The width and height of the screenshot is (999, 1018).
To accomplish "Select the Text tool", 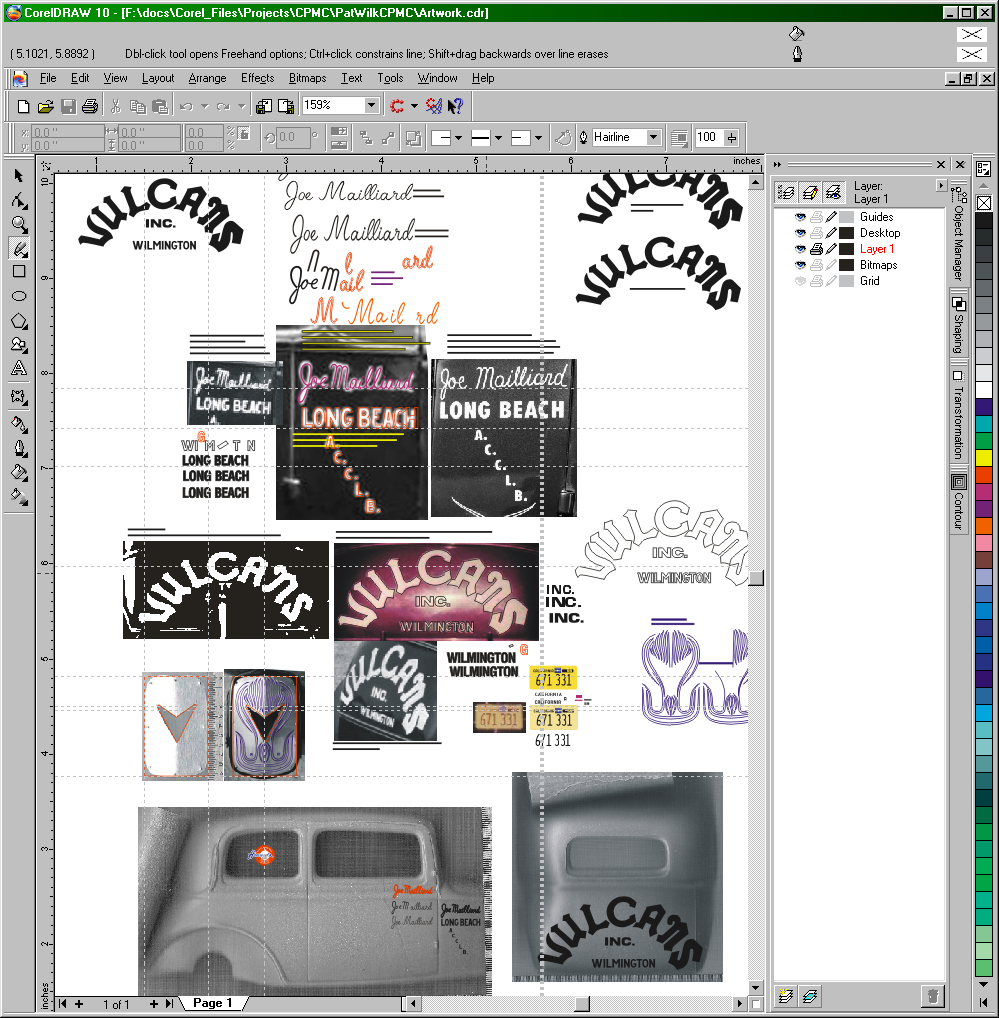I will 19,369.
